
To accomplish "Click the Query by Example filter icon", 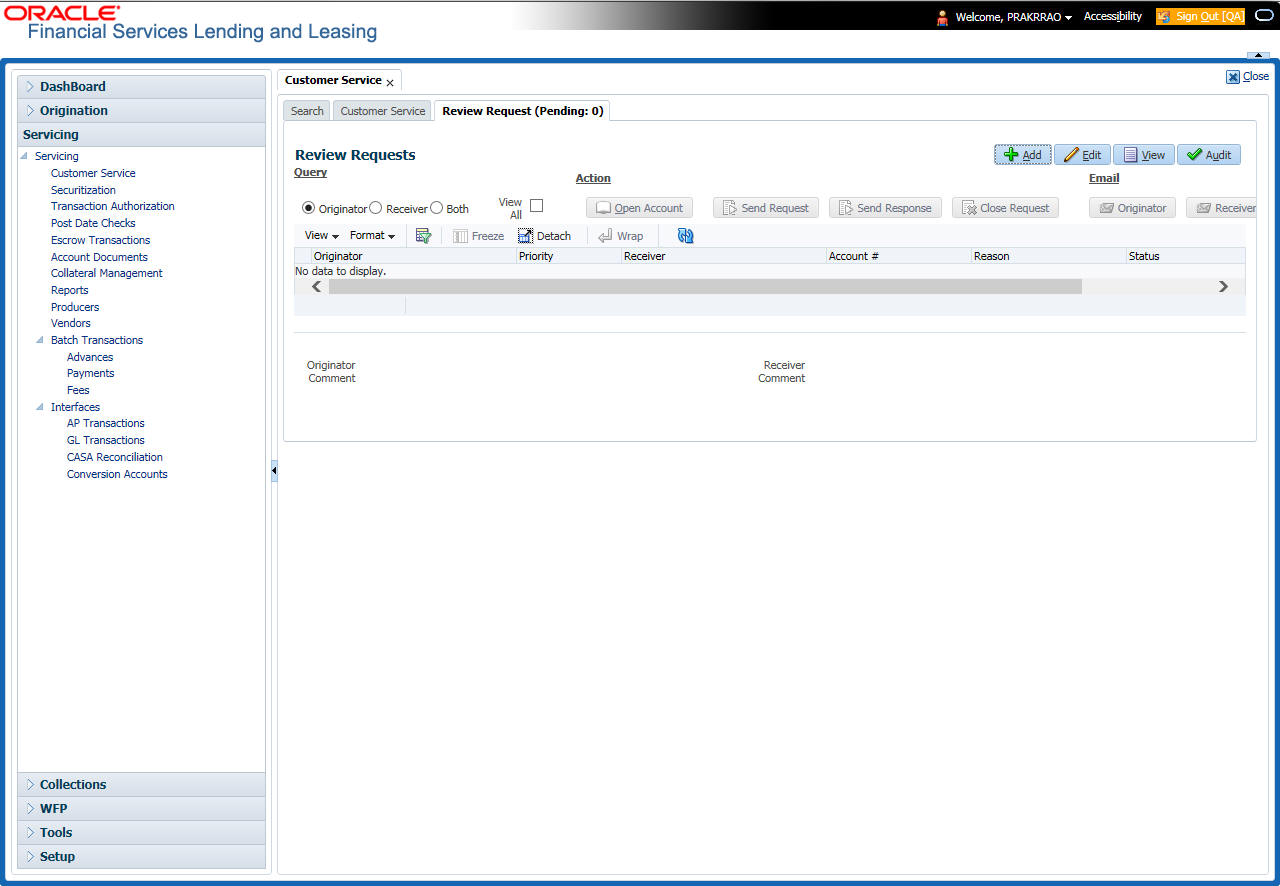I will 423,236.
